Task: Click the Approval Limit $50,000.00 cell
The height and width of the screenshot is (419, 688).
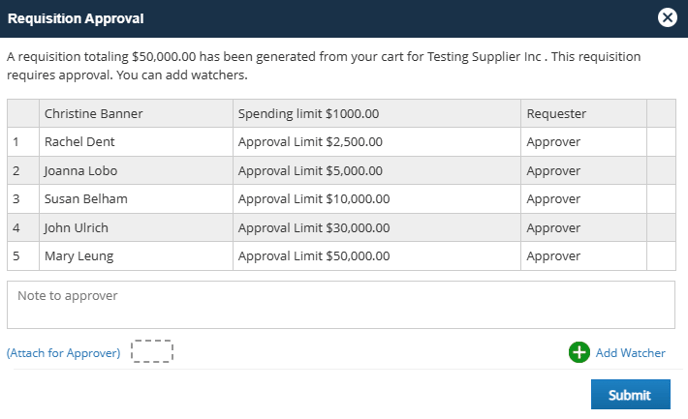Action: (x=376, y=256)
